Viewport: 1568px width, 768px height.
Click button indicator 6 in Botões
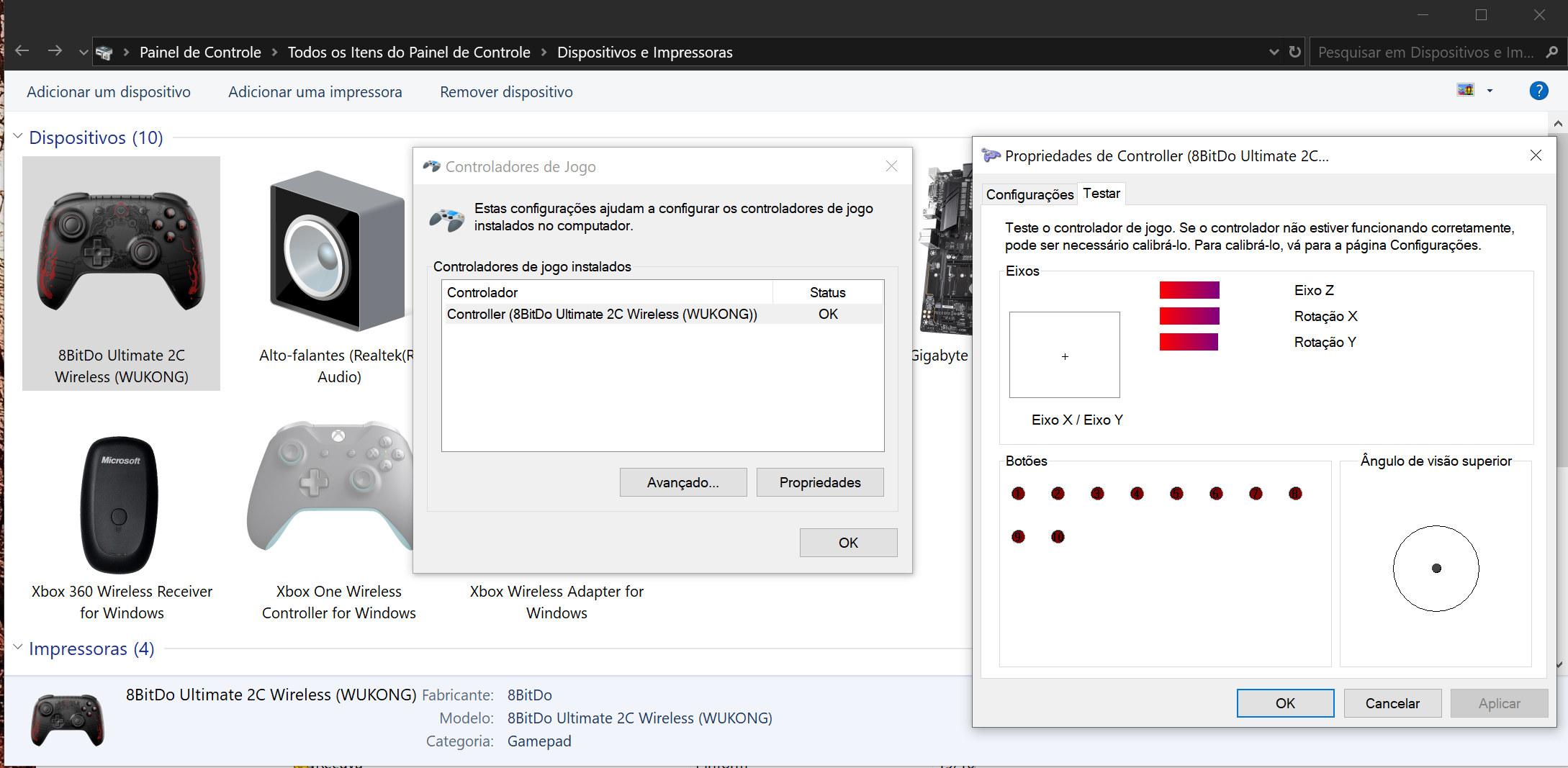point(1216,493)
